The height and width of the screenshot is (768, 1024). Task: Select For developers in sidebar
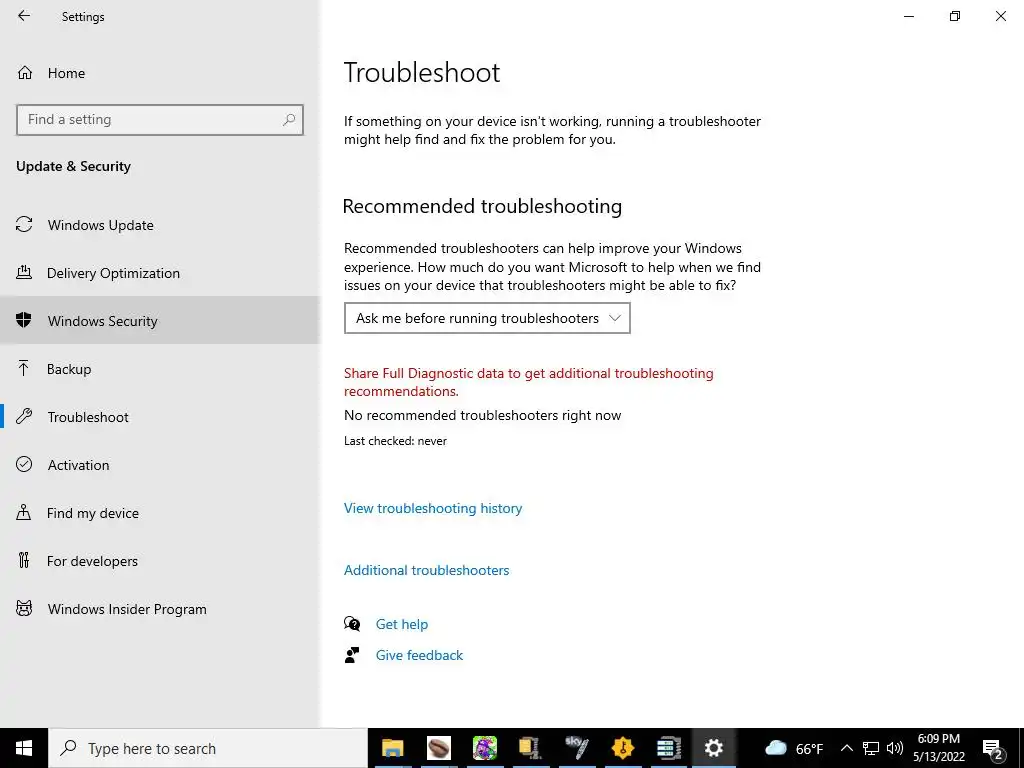pos(92,561)
